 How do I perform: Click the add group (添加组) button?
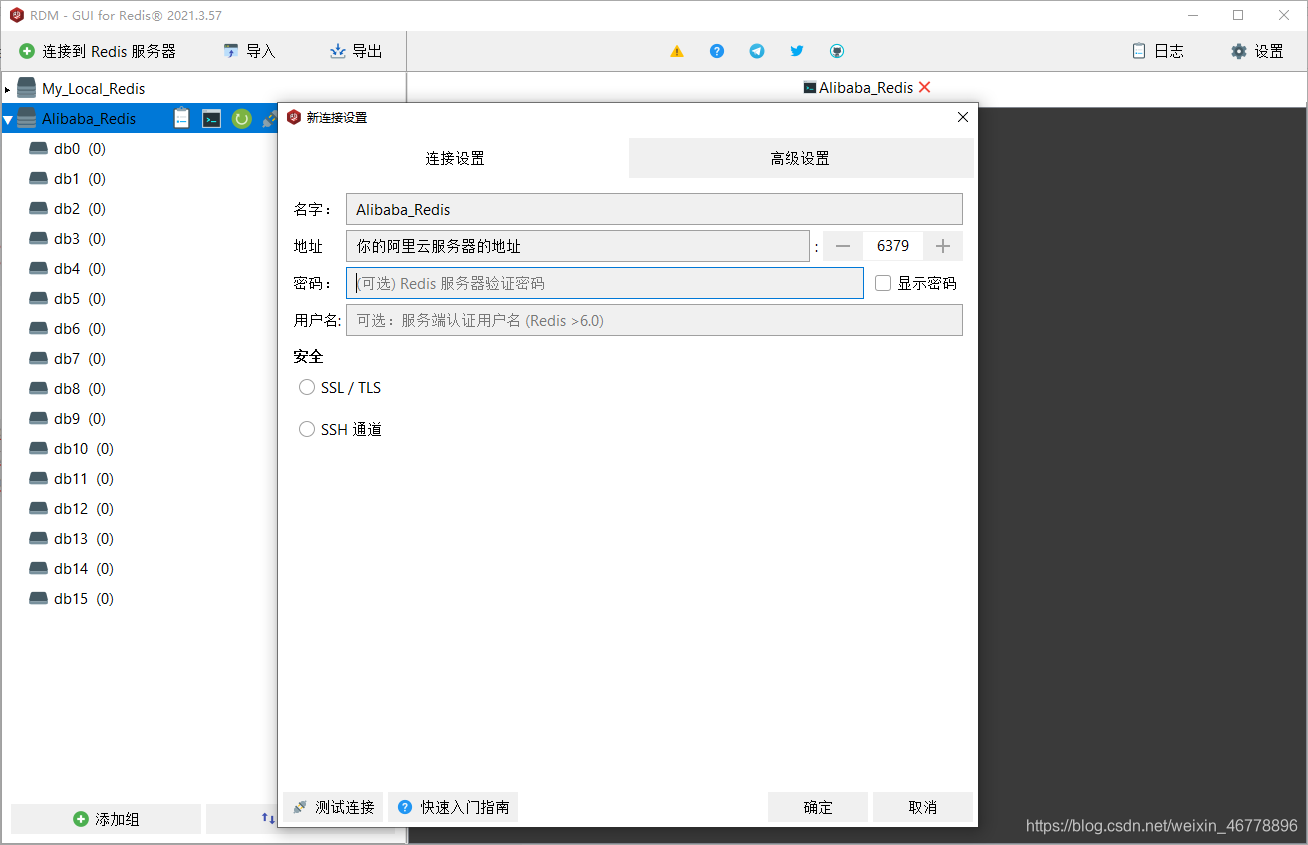[x=106, y=819]
